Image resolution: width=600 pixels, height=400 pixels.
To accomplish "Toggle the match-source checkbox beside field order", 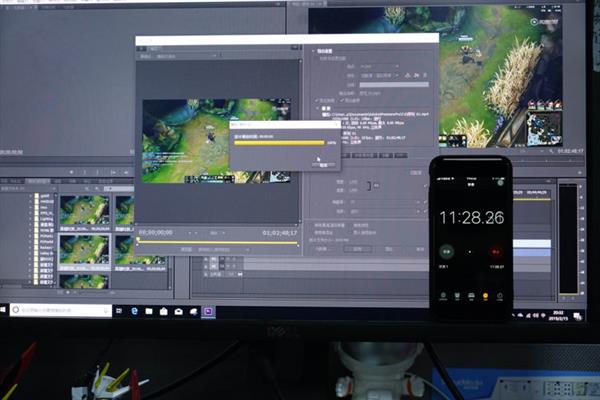I will [425, 211].
